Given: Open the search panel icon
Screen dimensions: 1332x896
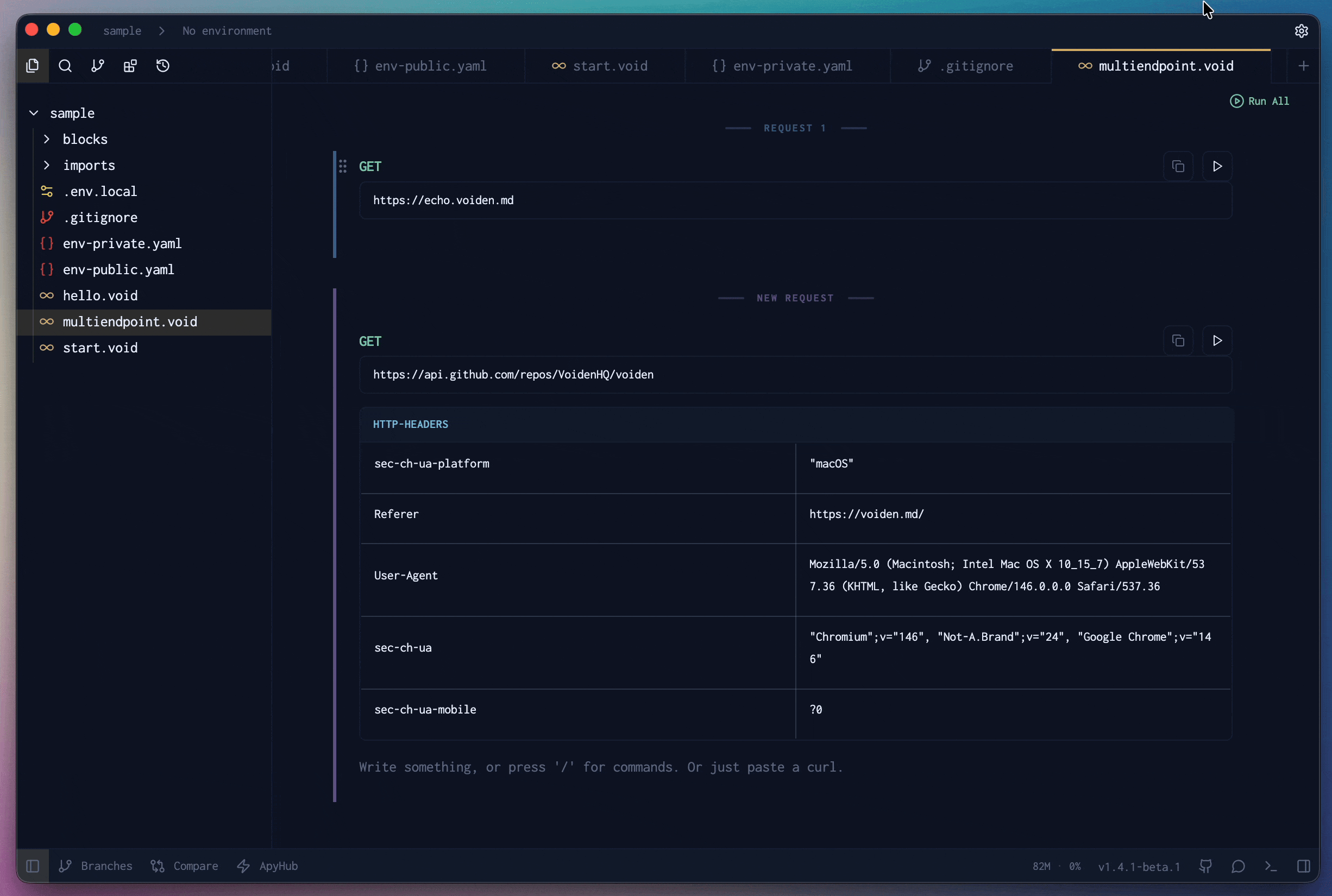Looking at the screenshot, I should click(65, 66).
